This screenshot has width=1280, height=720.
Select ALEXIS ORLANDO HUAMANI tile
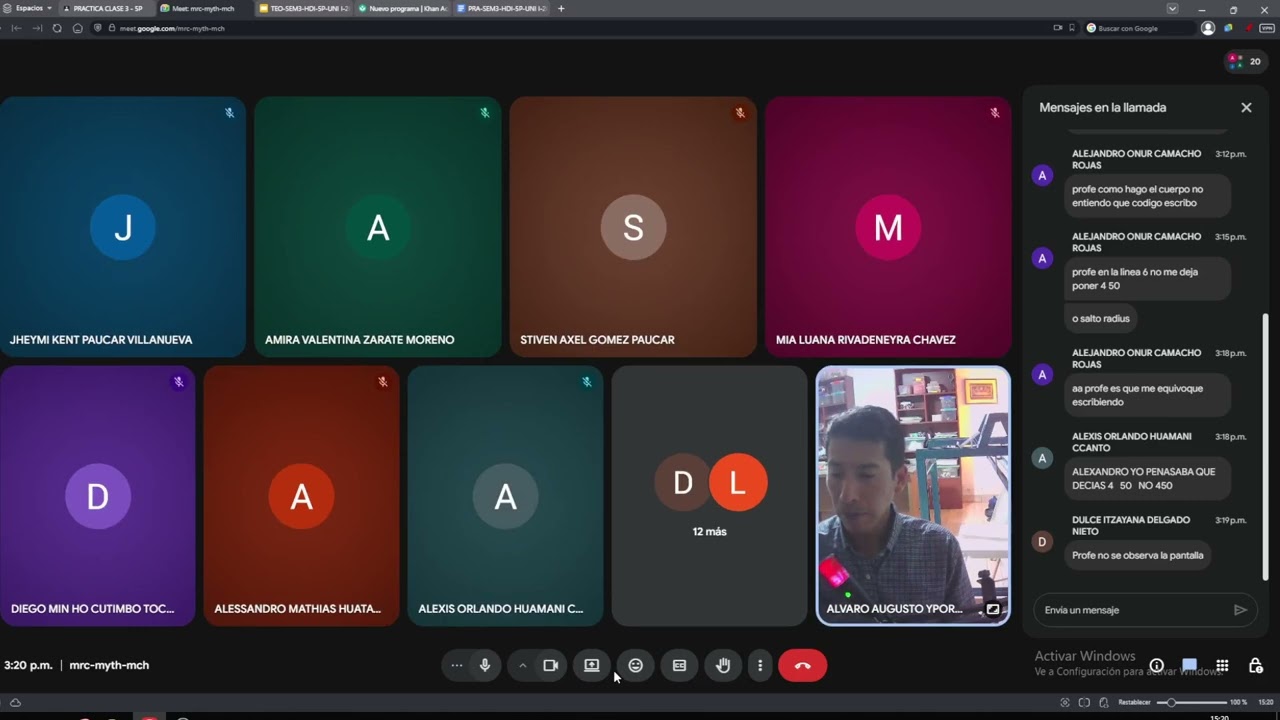(505, 496)
